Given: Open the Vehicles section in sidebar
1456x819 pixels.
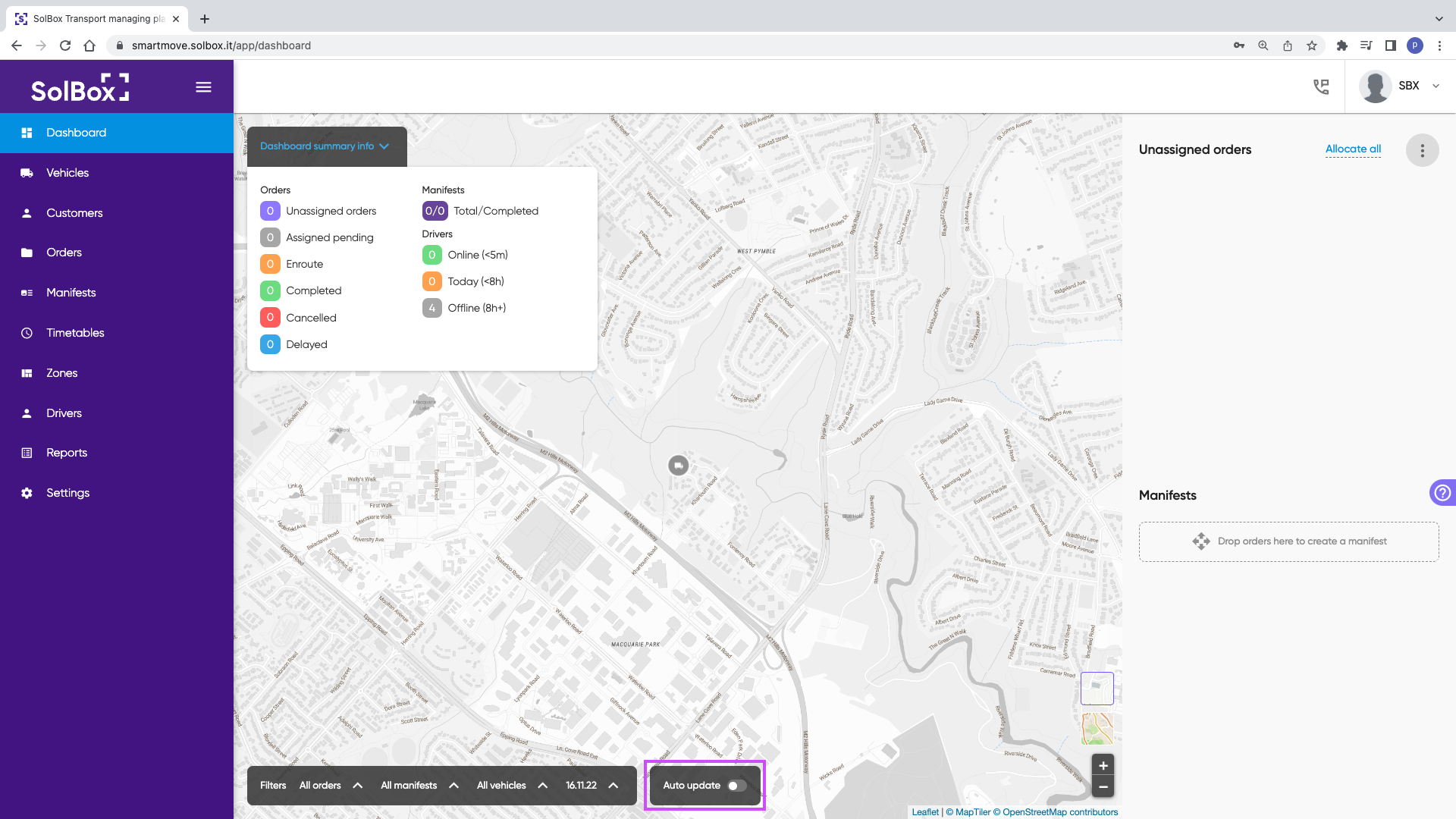Looking at the screenshot, I should tap(67, 172).
